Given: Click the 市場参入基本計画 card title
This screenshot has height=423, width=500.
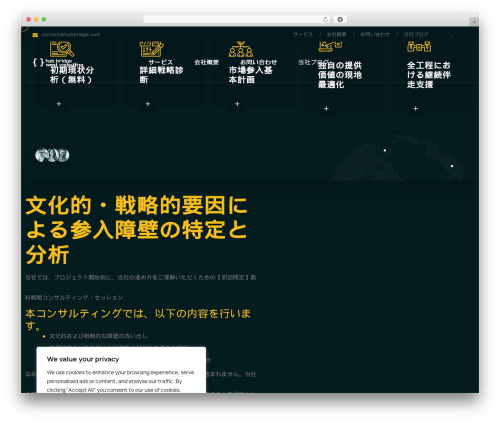Looking at the screenshot, I should (x=251, y=75).
